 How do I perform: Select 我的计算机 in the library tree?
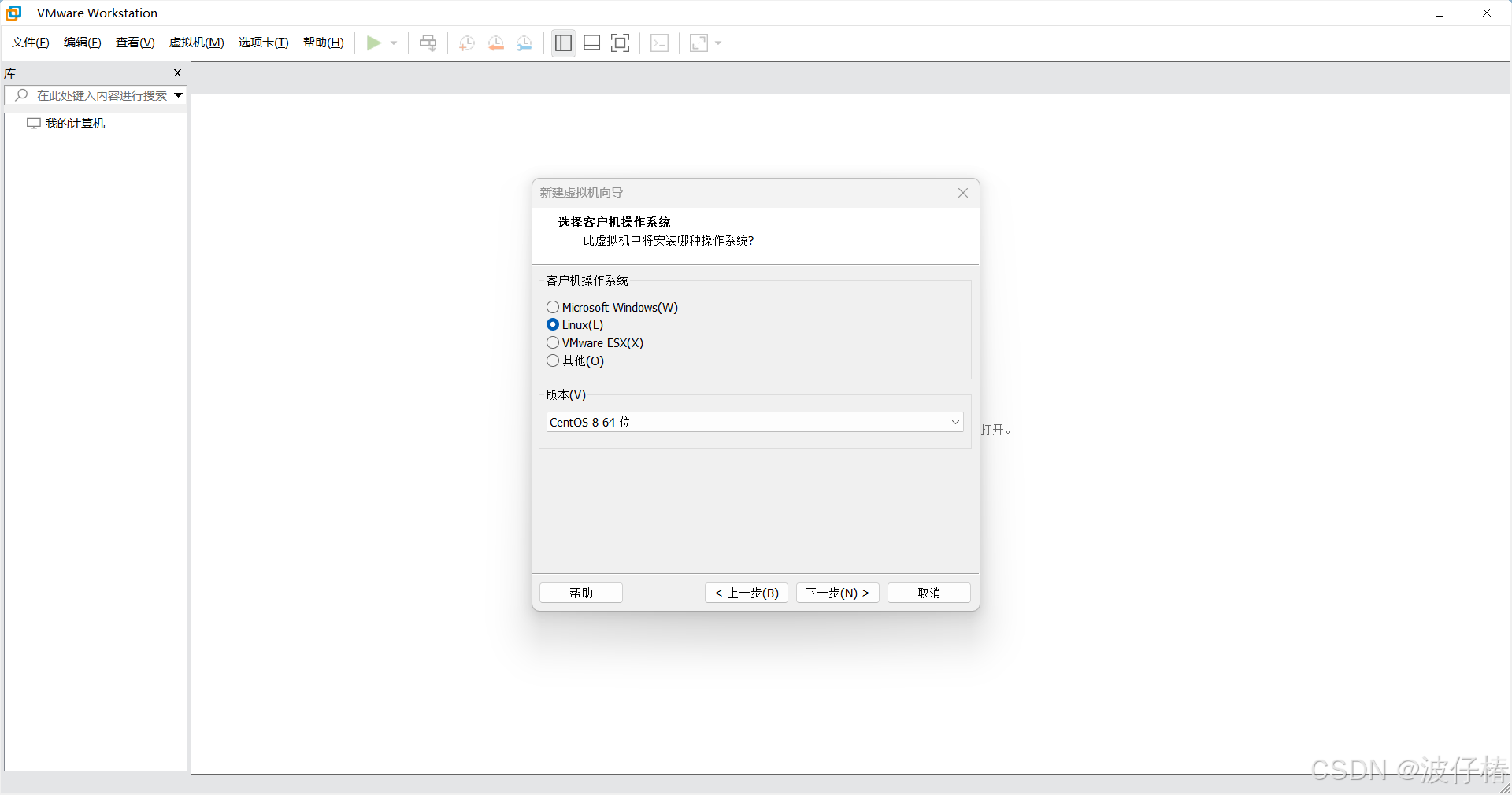[x=75, y=124]
